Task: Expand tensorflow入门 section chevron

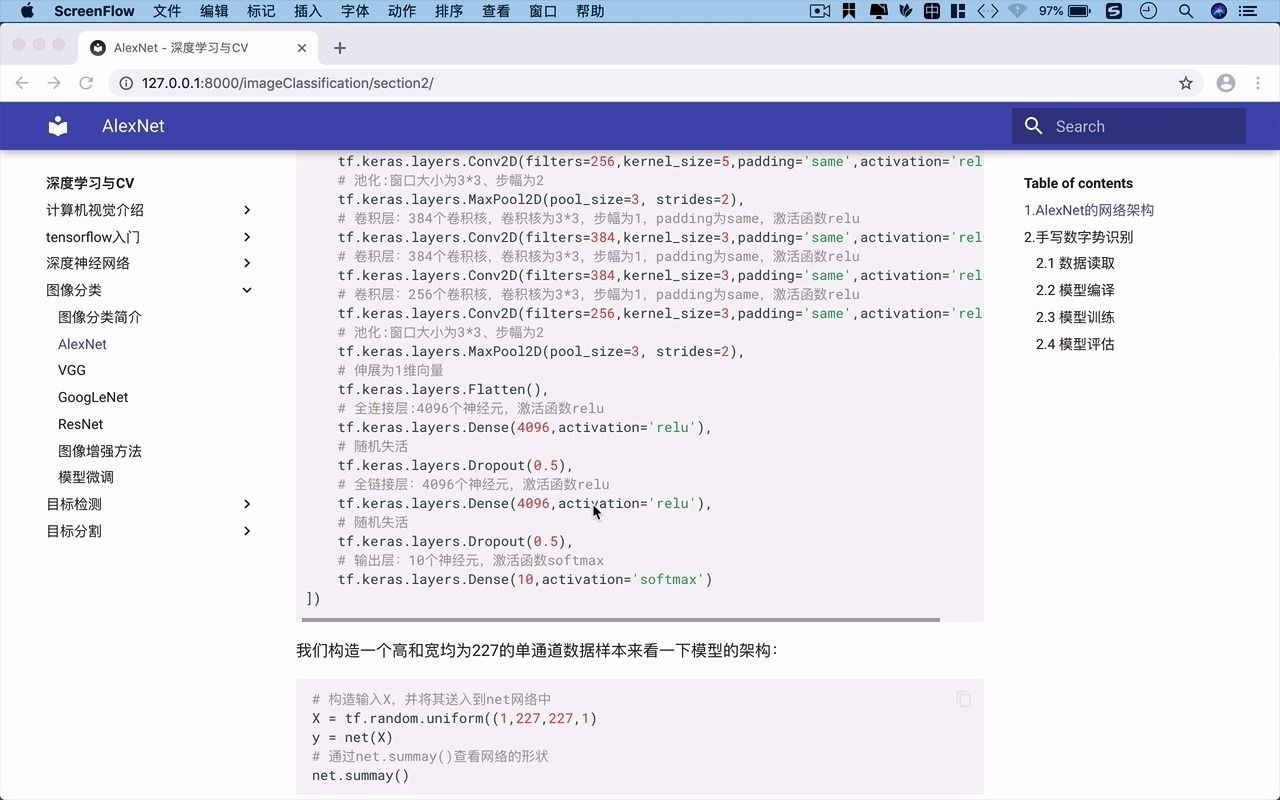Action: (x=247, y=237)
